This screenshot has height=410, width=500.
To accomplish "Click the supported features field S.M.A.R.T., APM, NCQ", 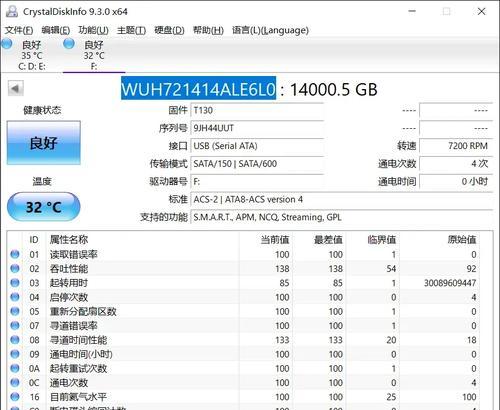I will click(x=342, y=217).
